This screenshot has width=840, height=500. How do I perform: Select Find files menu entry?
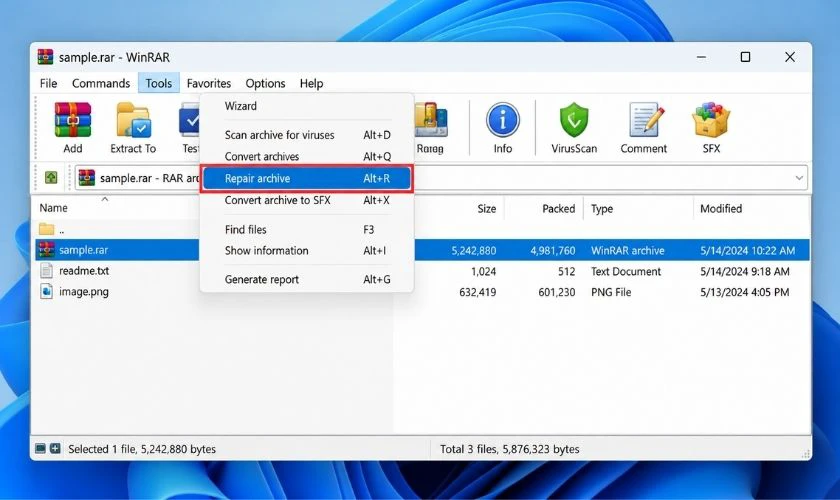point(306,229)
